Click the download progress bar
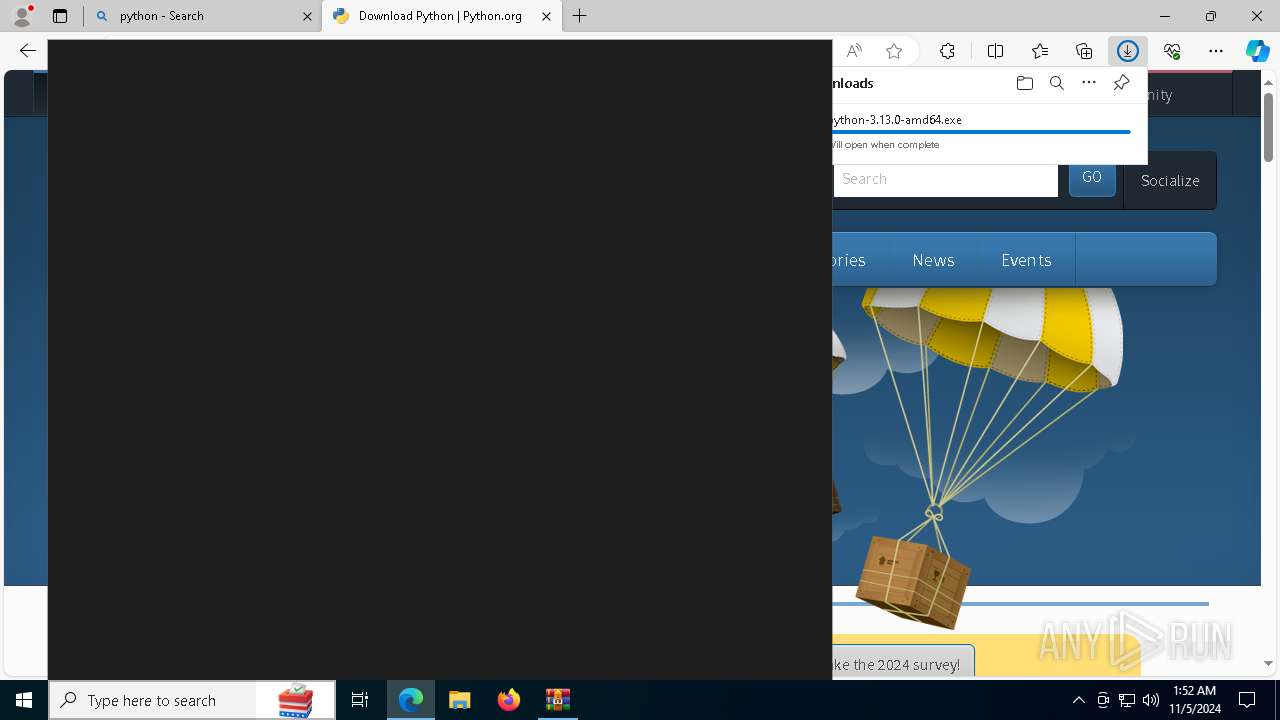The height and width of the screenshot is (720, 1280). click(981, 132)
